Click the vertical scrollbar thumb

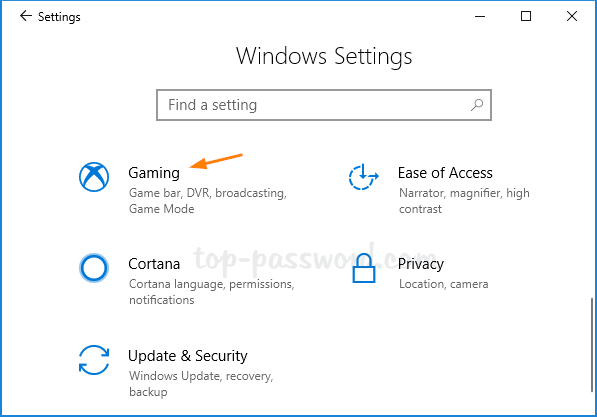[x=591, y=345]
